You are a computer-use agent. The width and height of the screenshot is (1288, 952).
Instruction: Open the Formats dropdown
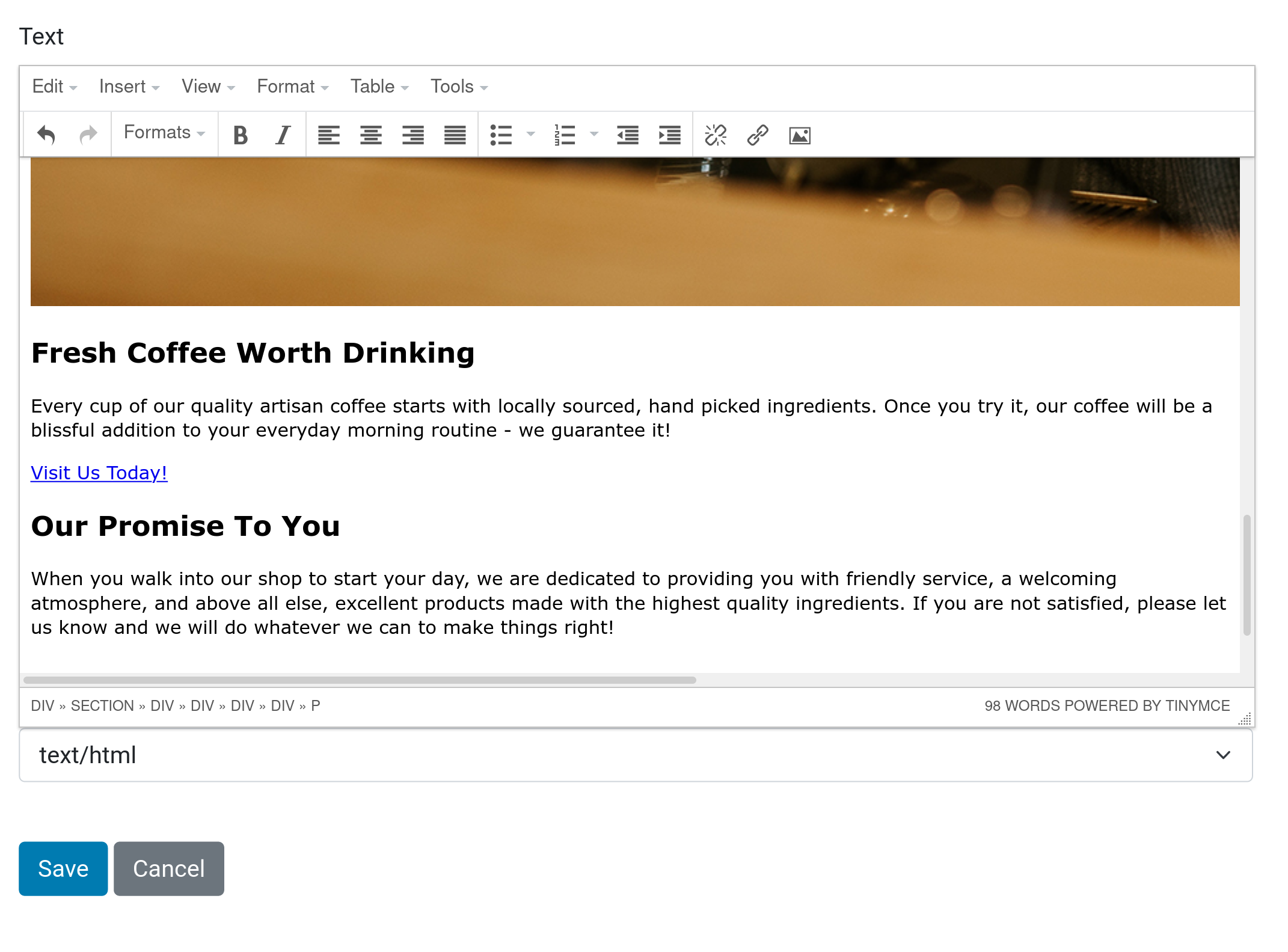coord(164,133)
